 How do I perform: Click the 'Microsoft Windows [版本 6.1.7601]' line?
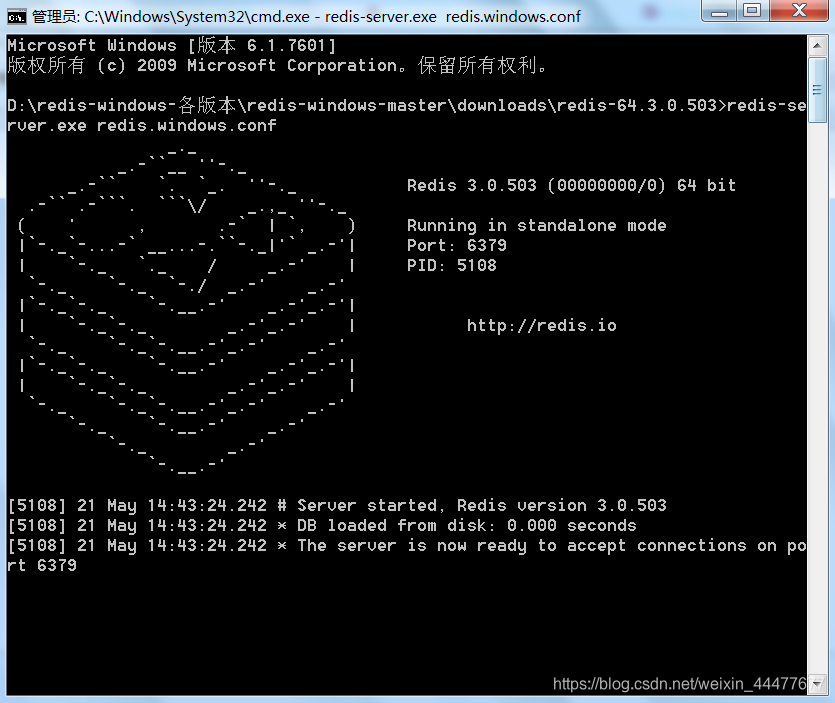coord(171,45)
